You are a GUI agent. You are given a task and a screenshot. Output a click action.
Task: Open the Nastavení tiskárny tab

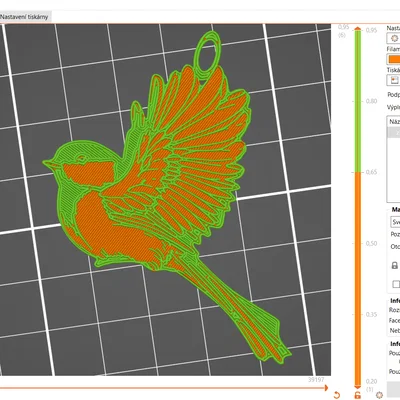pos(24,17)
